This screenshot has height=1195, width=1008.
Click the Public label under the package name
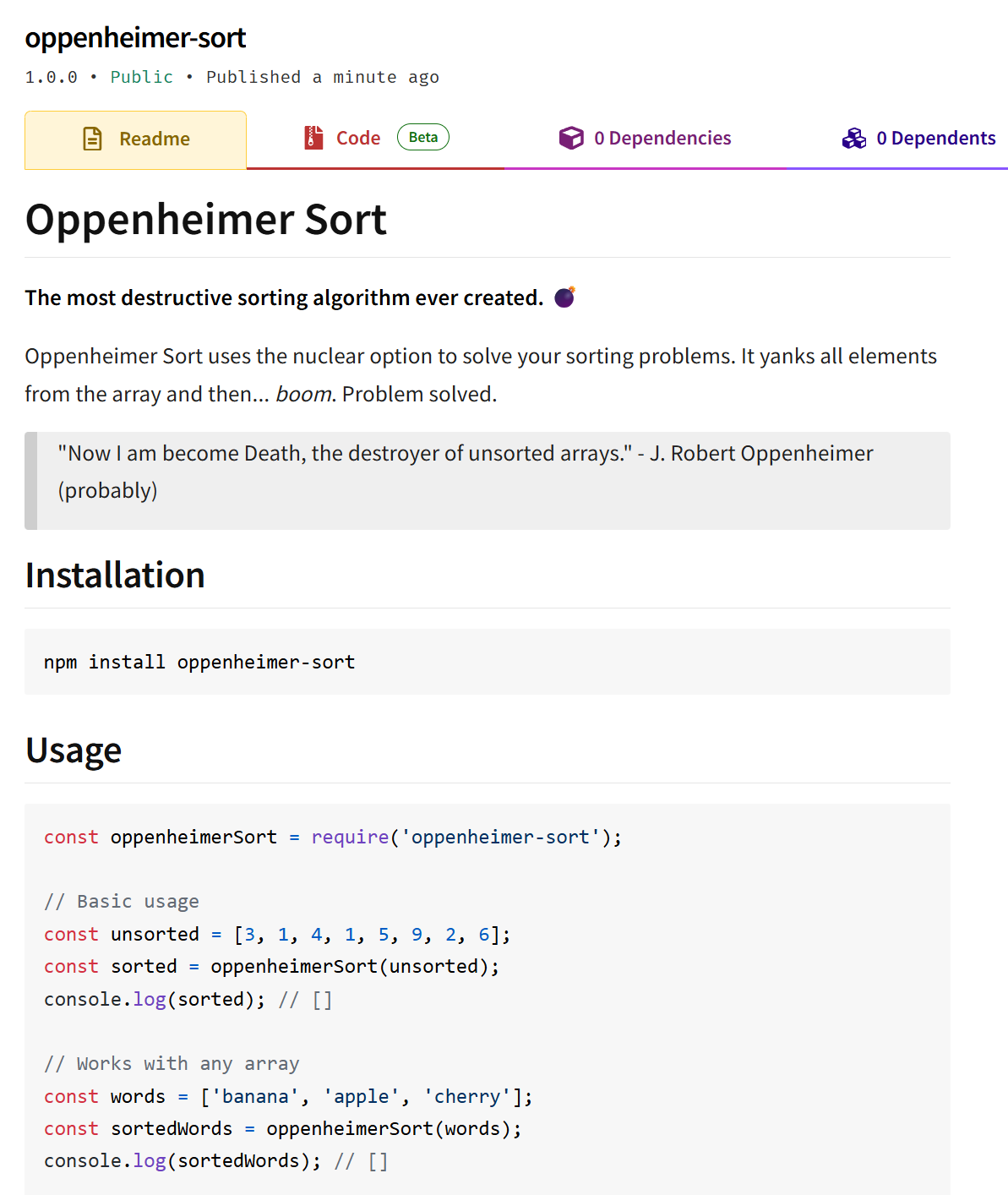pos(141,77)
